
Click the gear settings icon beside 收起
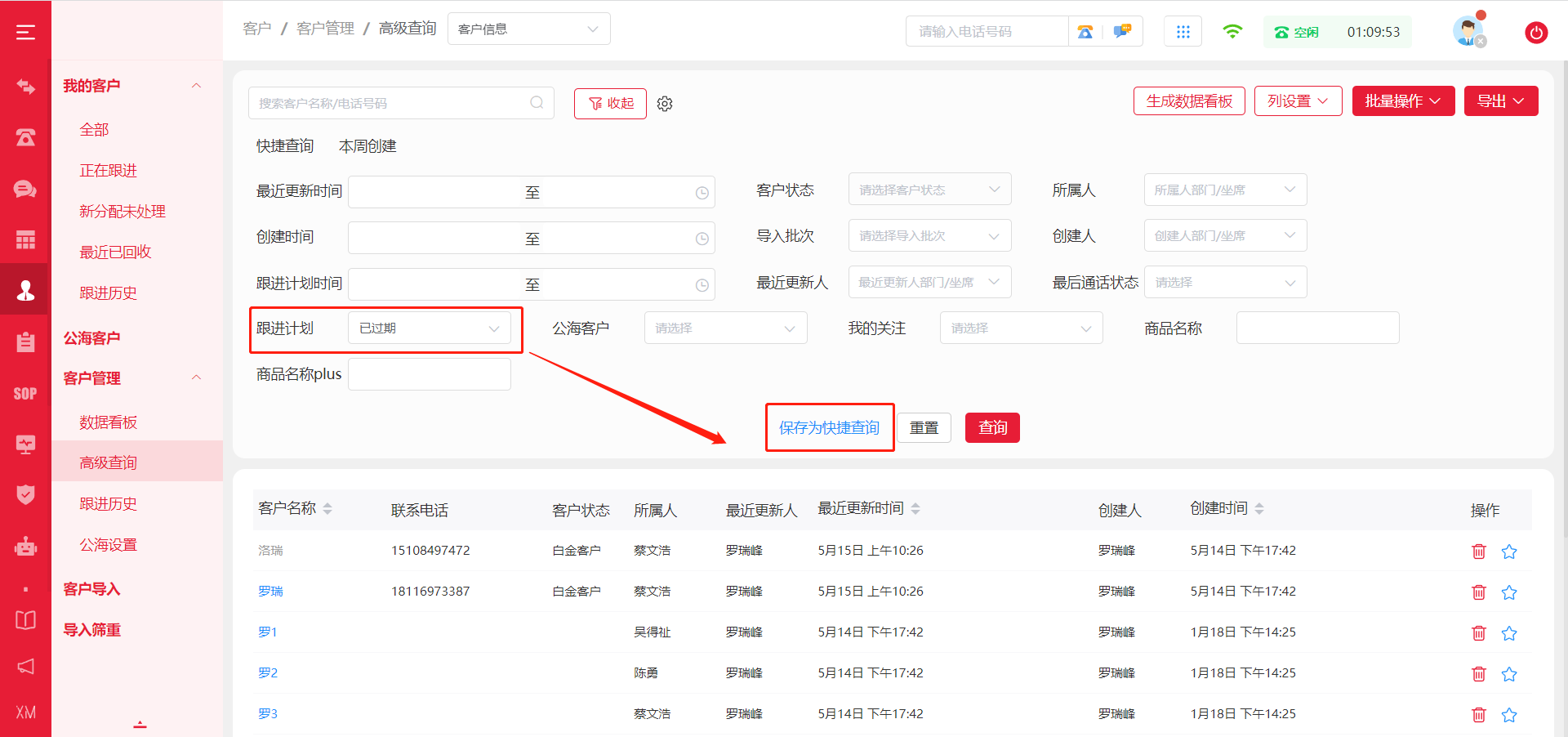(665, 104)
